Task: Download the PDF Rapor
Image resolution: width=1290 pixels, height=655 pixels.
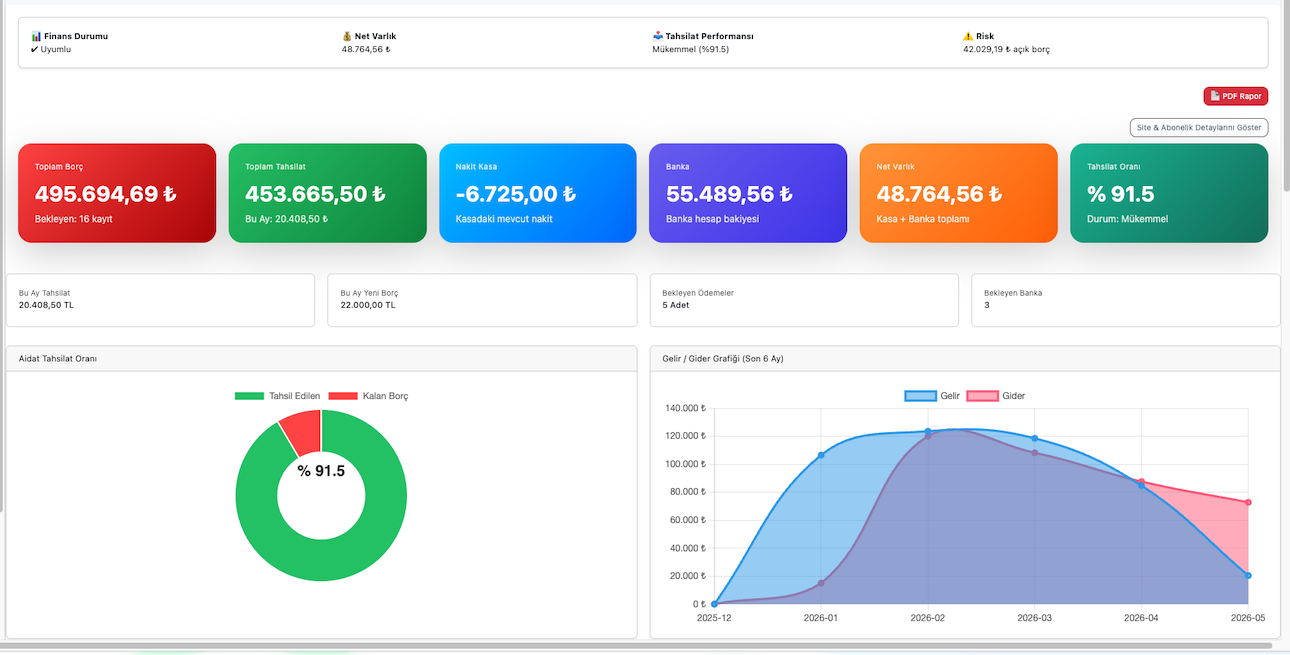Action: (1236, 96)
